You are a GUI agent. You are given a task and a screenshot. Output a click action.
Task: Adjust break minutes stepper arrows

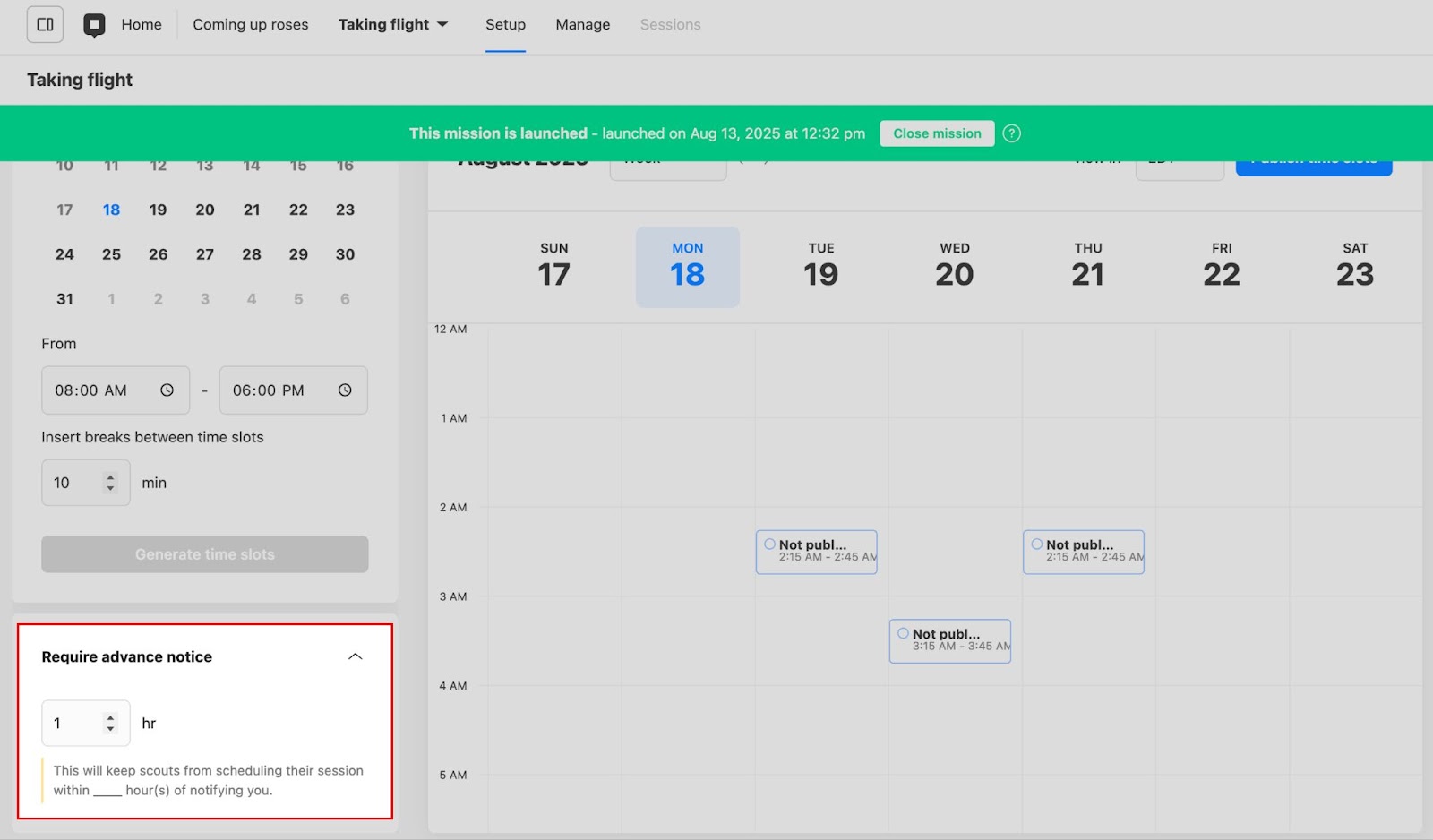(110, 483)
